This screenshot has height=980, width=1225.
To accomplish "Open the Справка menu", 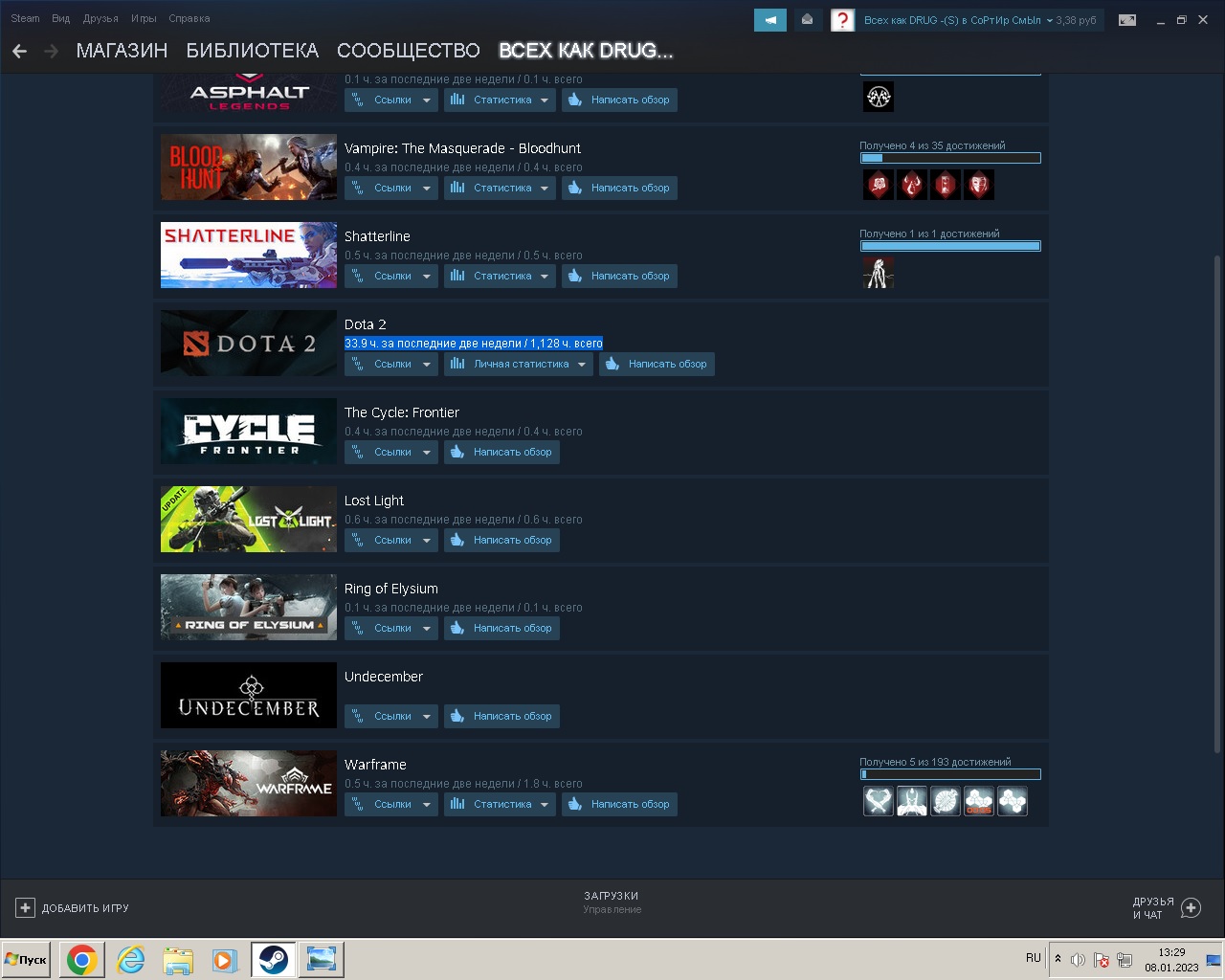I will pyautogui.click(x=189, y=18).
